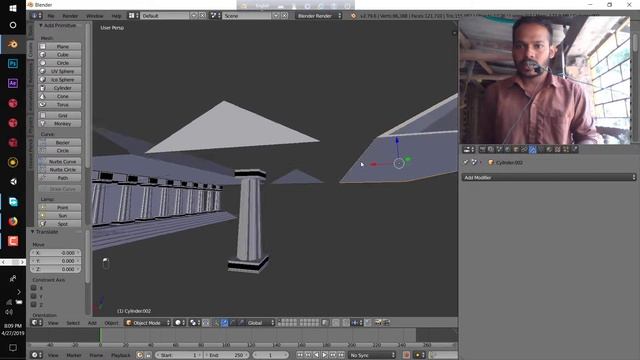Add a Monkey mesh primitive
Viewport: 640px width, 360px height.
pos(60,123)
